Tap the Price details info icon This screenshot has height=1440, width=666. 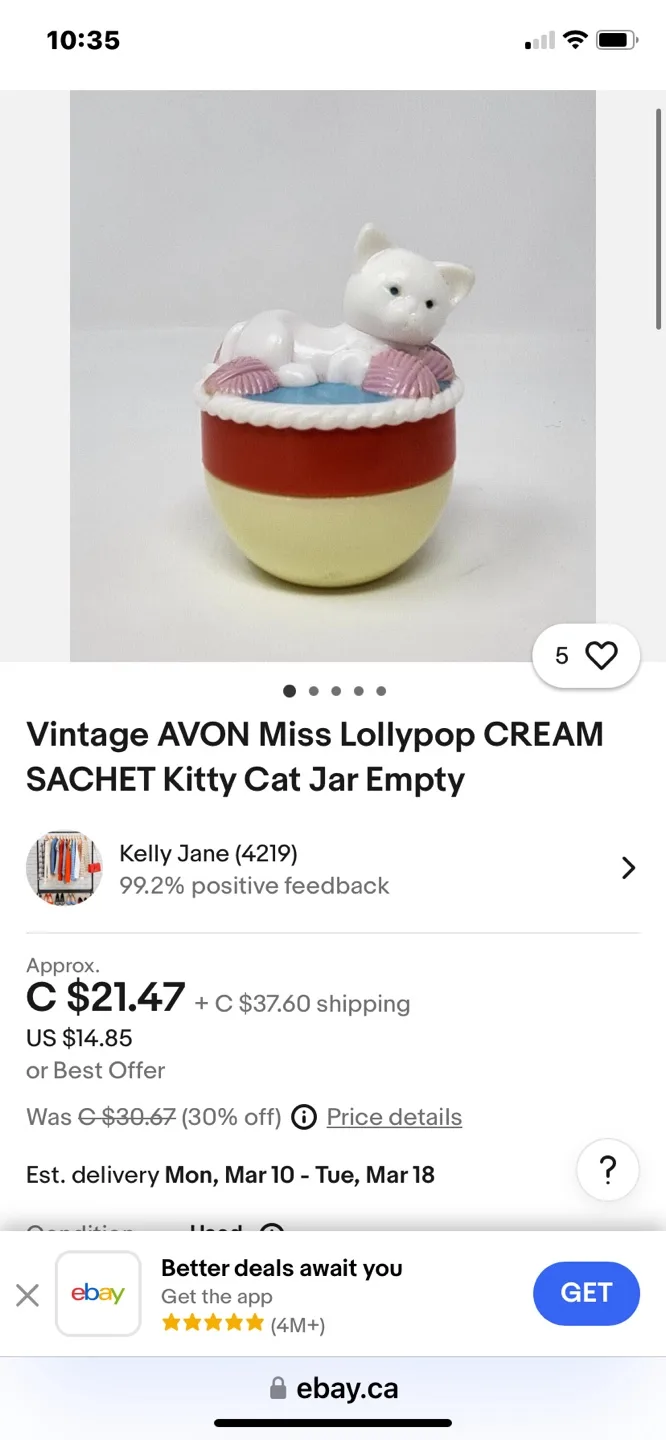(x=303, y=1117)
